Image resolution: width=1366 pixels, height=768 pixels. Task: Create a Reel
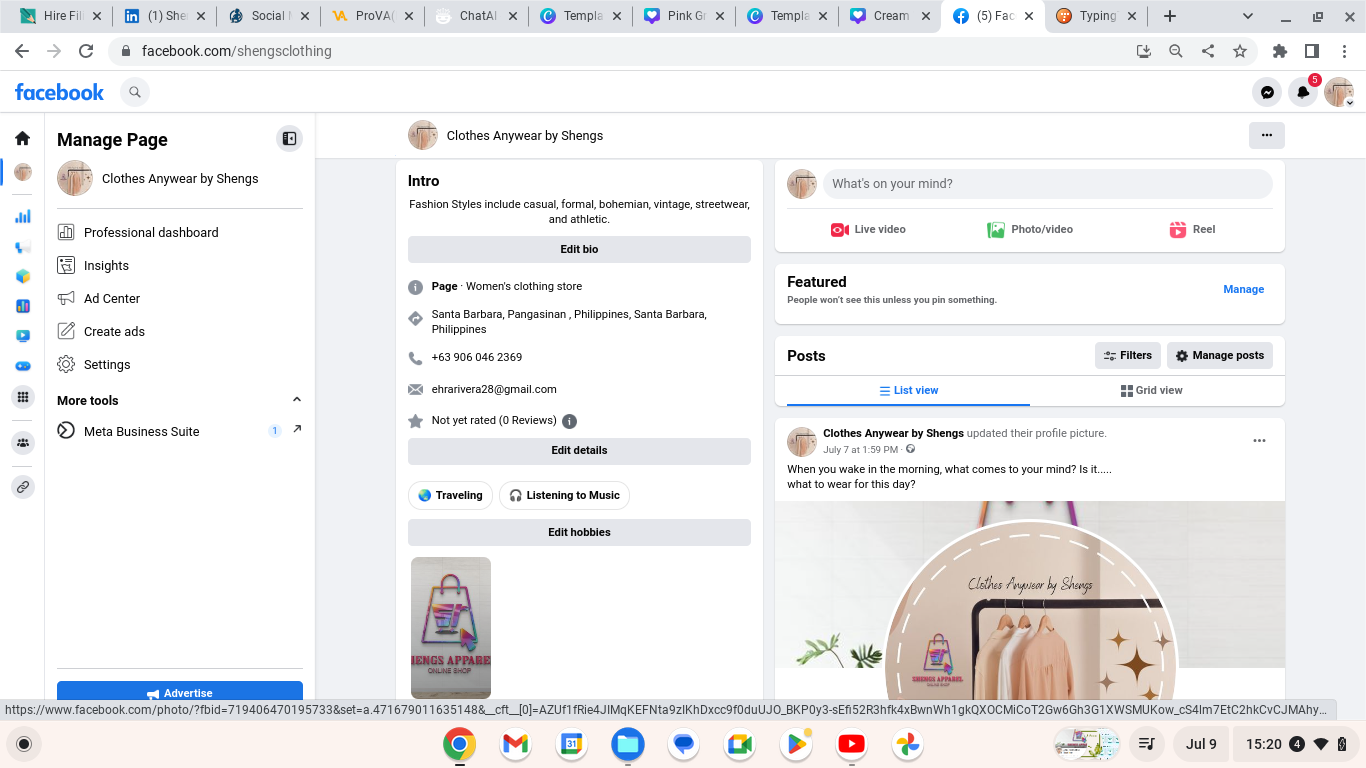(1192, 229)
